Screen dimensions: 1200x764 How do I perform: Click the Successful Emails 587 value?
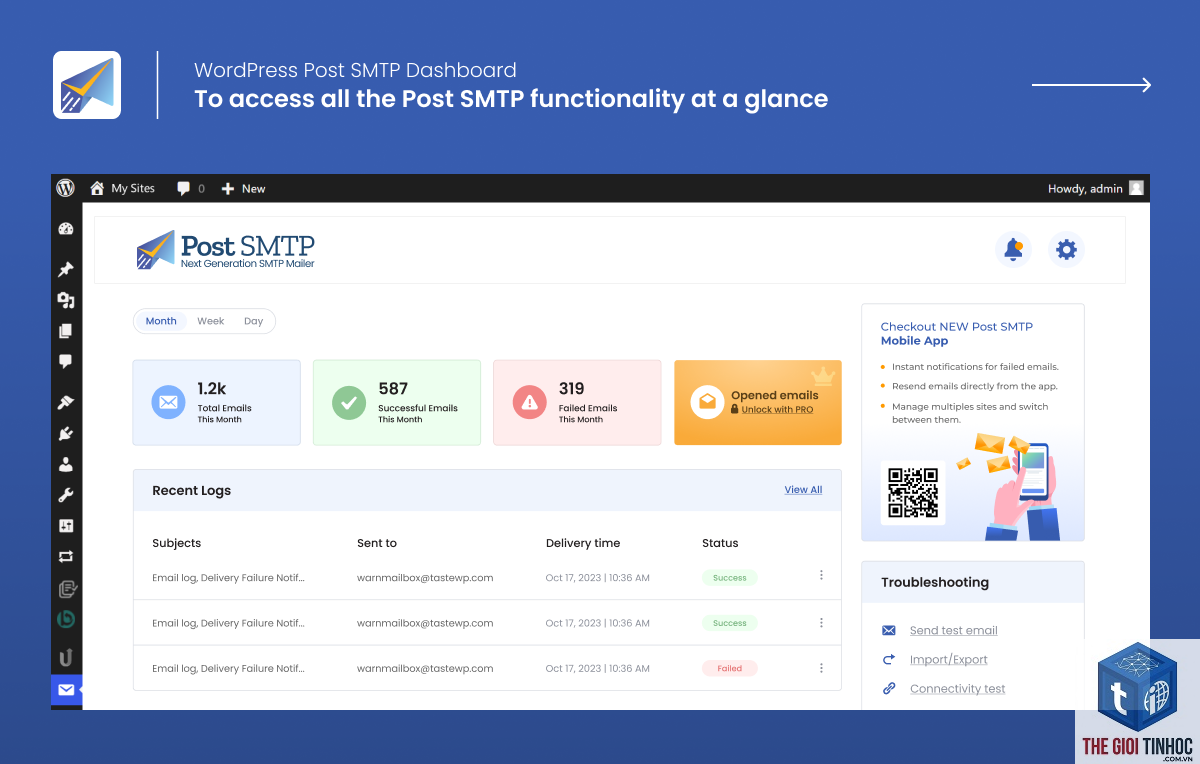pyautogui.click(x=393, y=388)
